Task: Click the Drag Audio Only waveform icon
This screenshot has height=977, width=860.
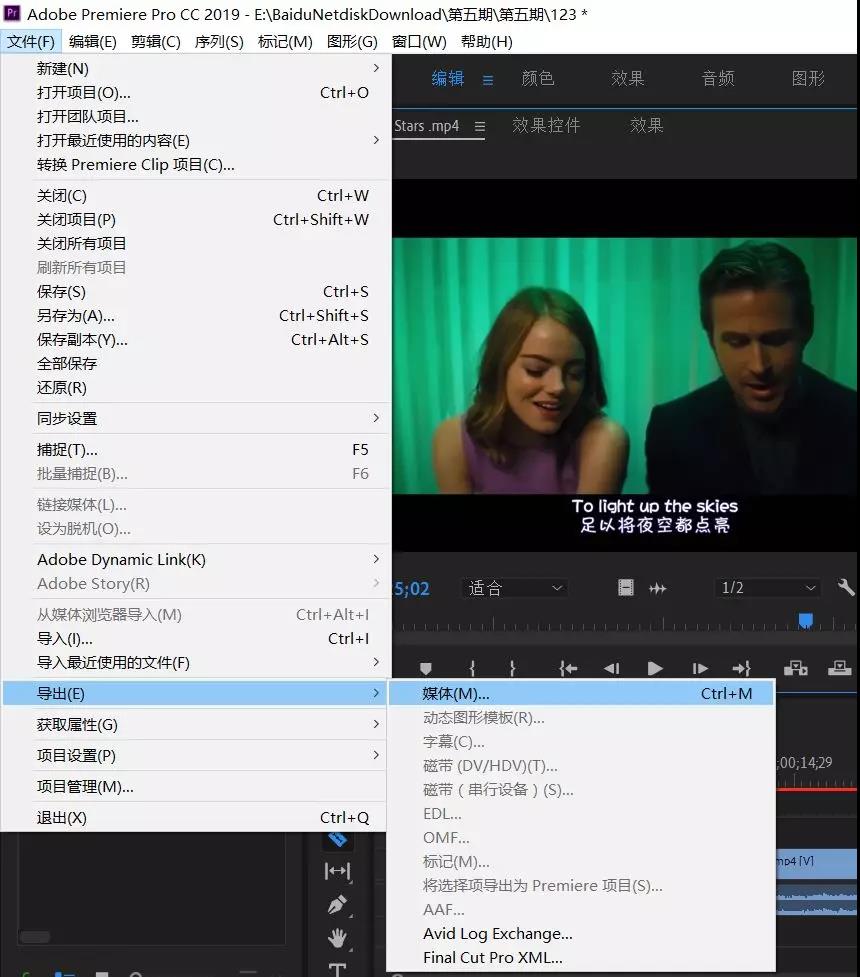Action: pyautogui.click(x=657, y=588)
